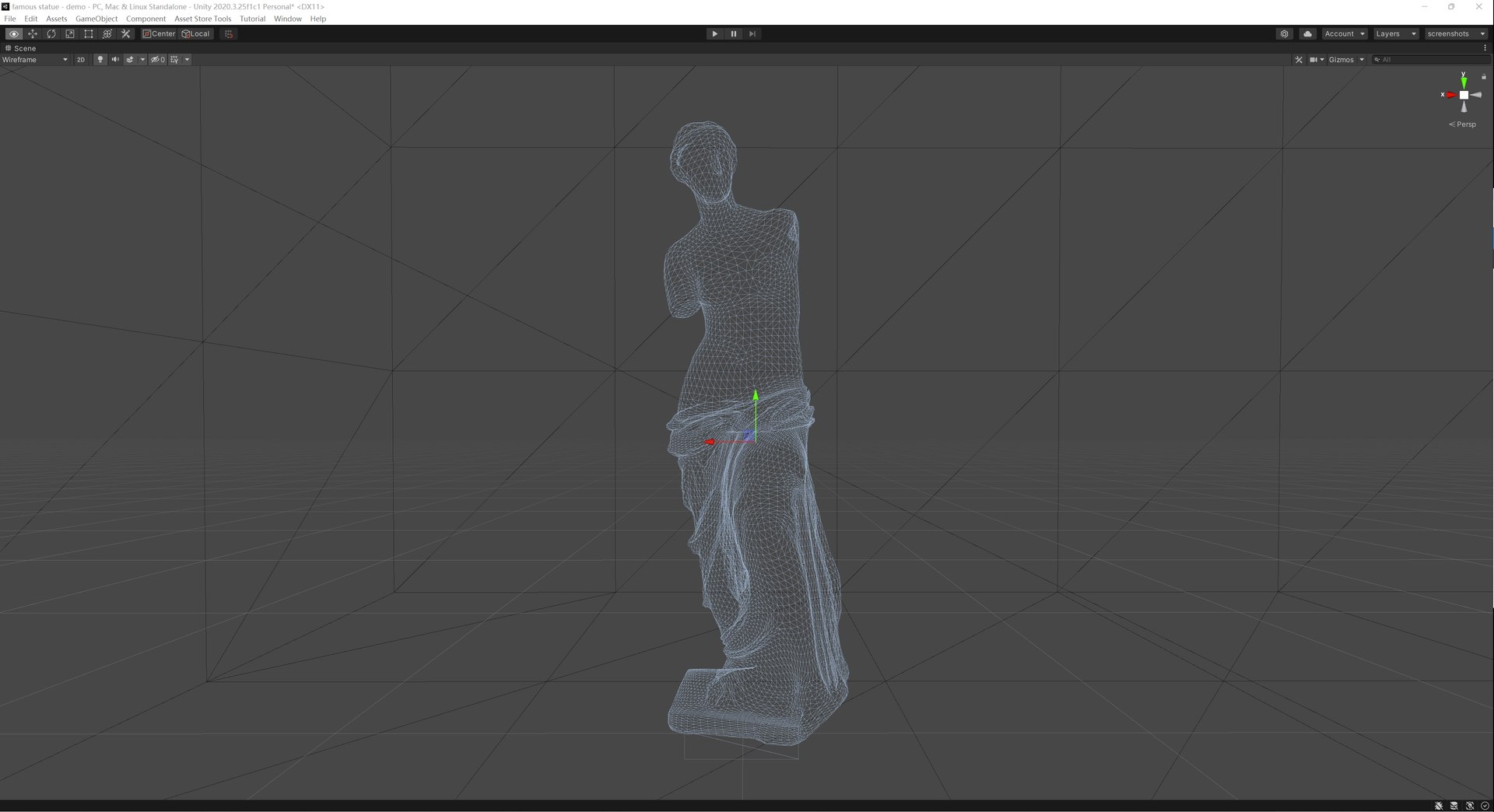
Task: Open the Asset Store Tools menu
Action: point(202,19)
